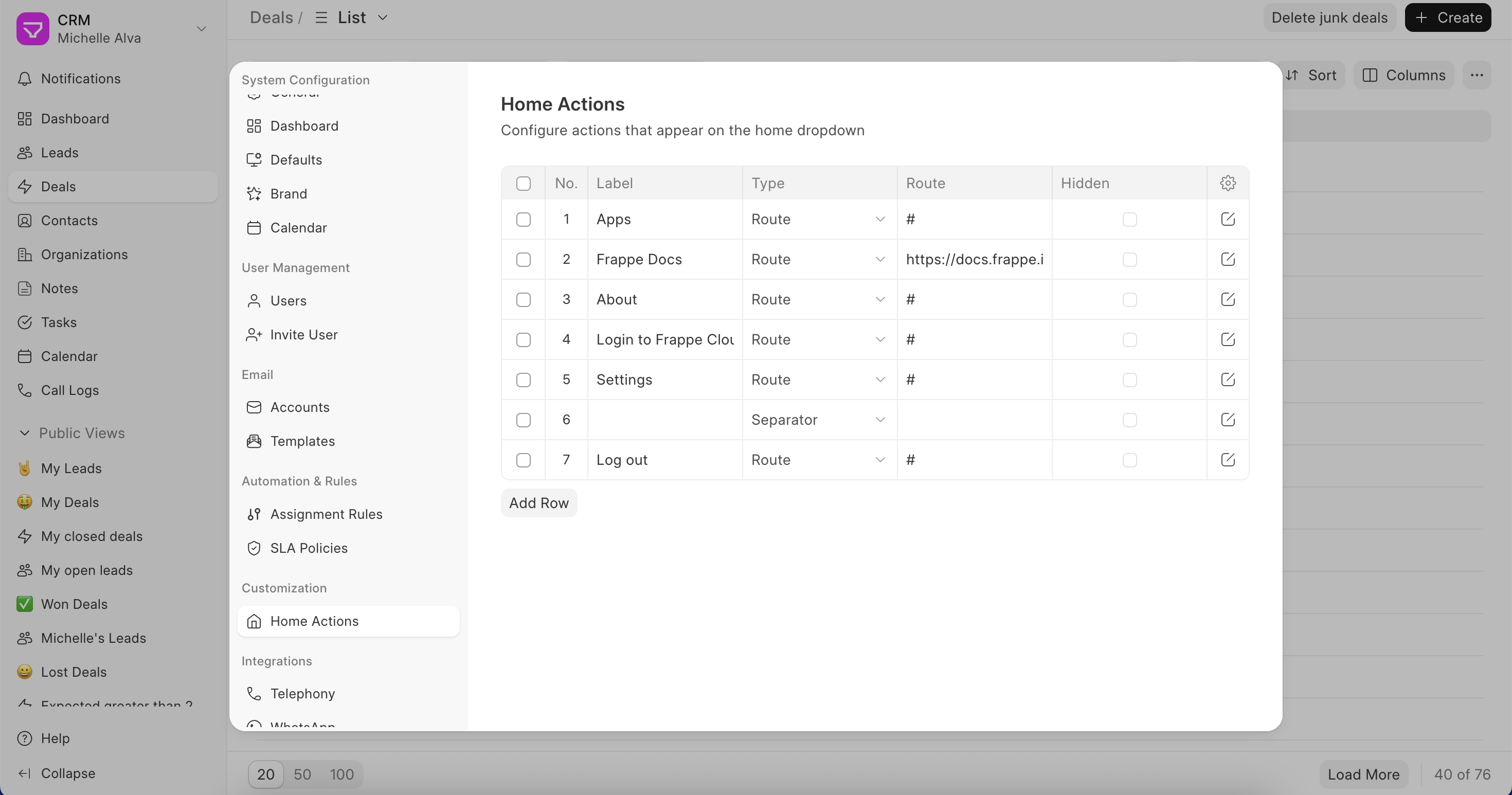Go to Email Templates settings

pos(302,441)
